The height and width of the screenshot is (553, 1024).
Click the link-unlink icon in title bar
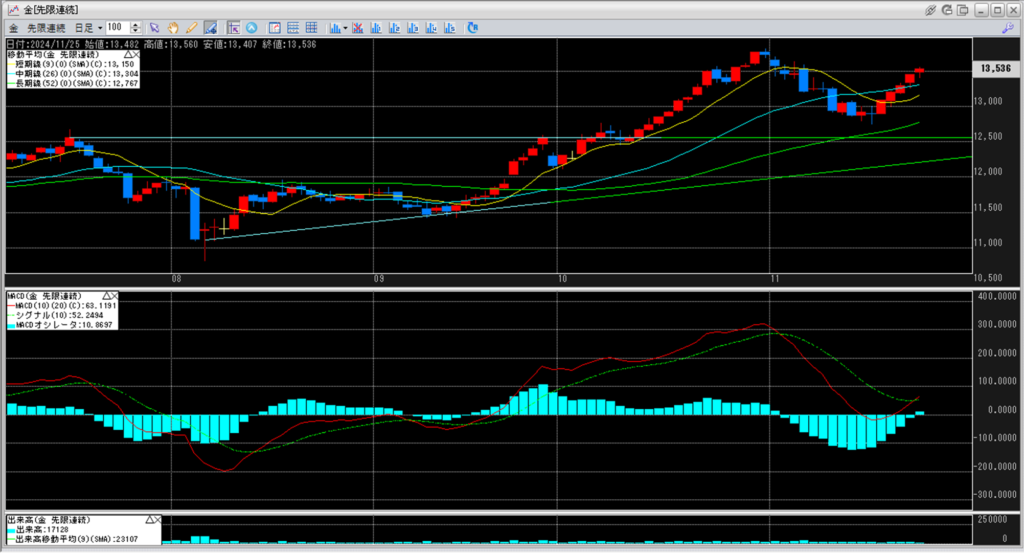931,9
